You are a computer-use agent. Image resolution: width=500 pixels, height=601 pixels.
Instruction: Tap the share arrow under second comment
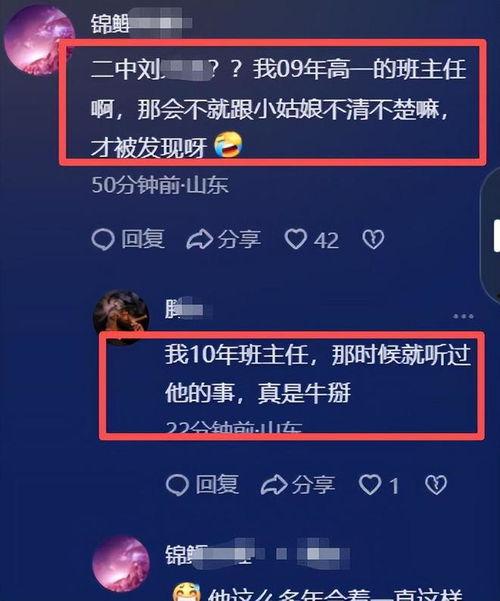[274, 485]
